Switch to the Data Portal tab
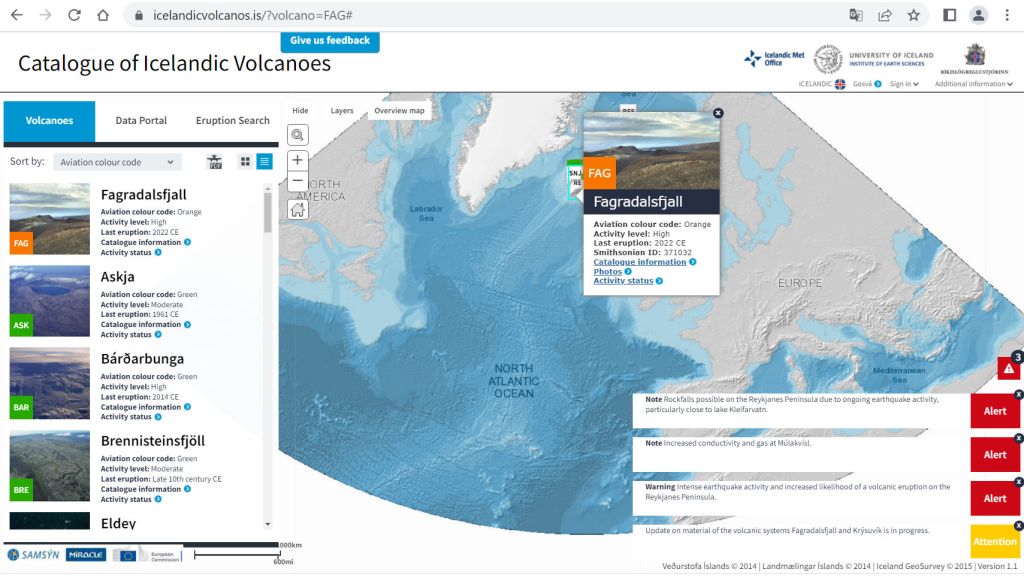This screenshot has width=1024, height=578. click(141, 121)
